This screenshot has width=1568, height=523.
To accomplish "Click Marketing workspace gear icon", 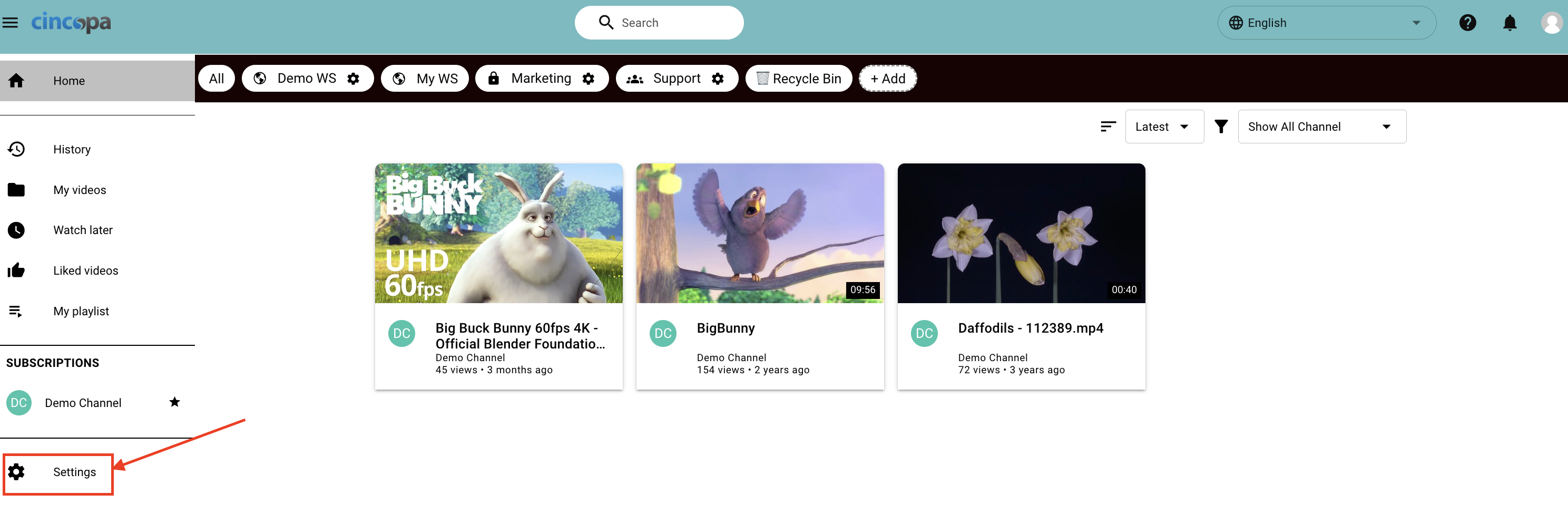I will tap(588, 79).
